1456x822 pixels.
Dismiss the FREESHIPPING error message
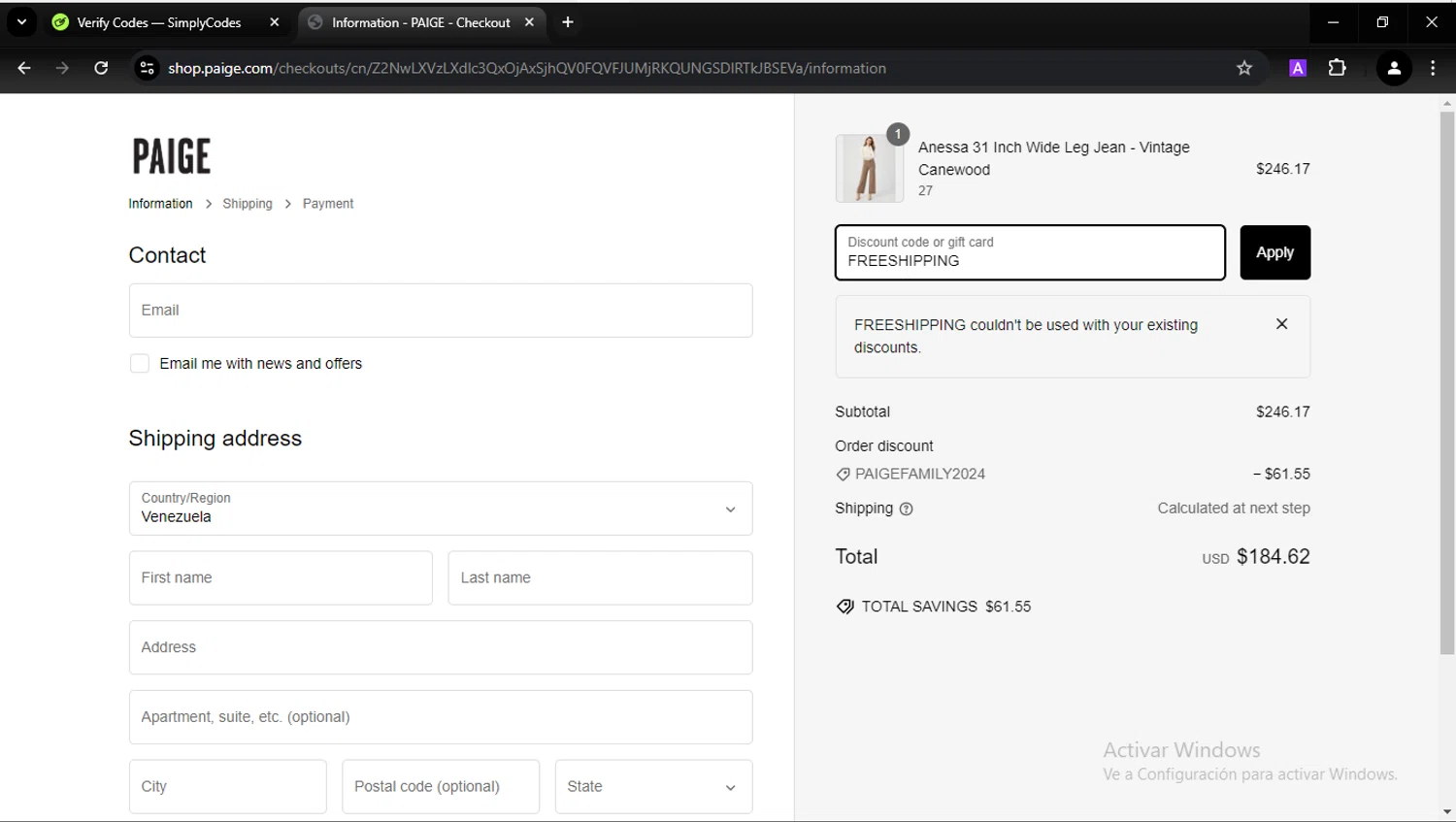(1281, 324)
